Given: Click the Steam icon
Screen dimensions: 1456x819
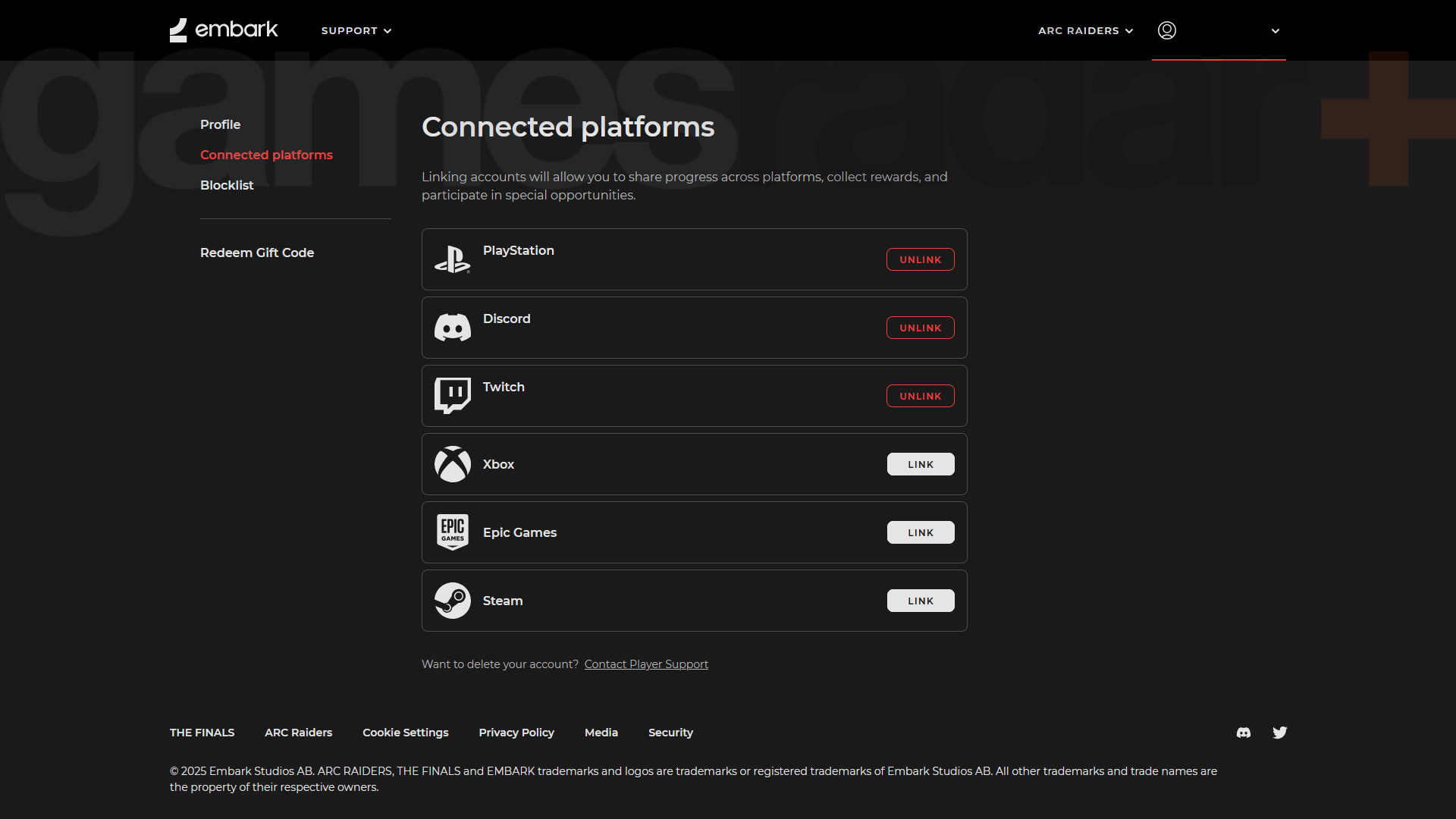Looking at the screenshot, I should 453,600.
